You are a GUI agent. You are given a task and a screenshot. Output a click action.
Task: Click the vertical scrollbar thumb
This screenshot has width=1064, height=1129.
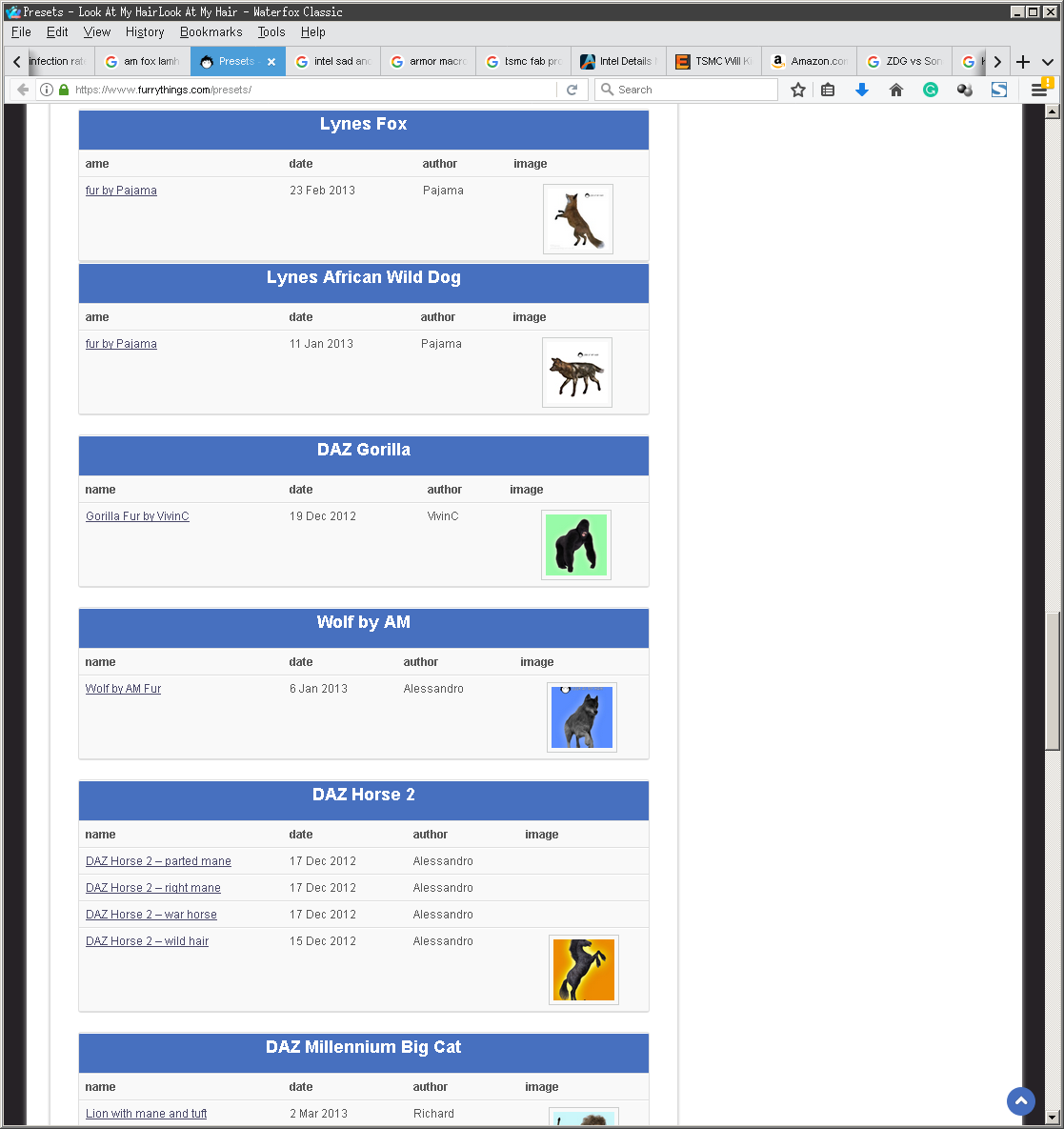pyautogui.click(x=1052, y=680)
